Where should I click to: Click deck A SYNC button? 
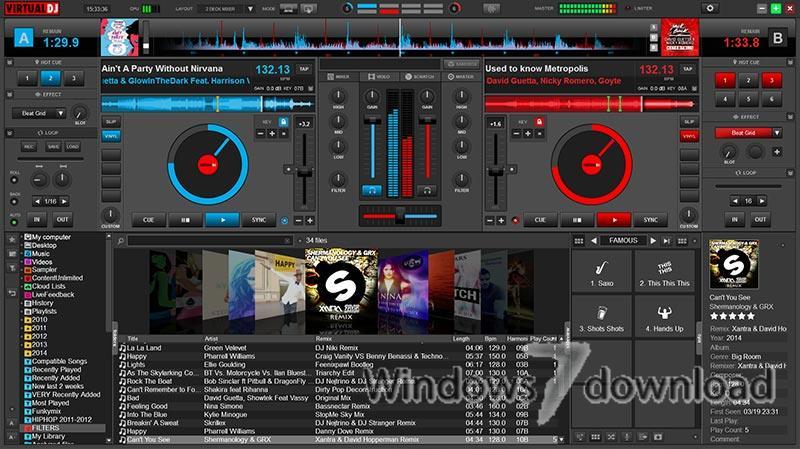coord(259,220)
